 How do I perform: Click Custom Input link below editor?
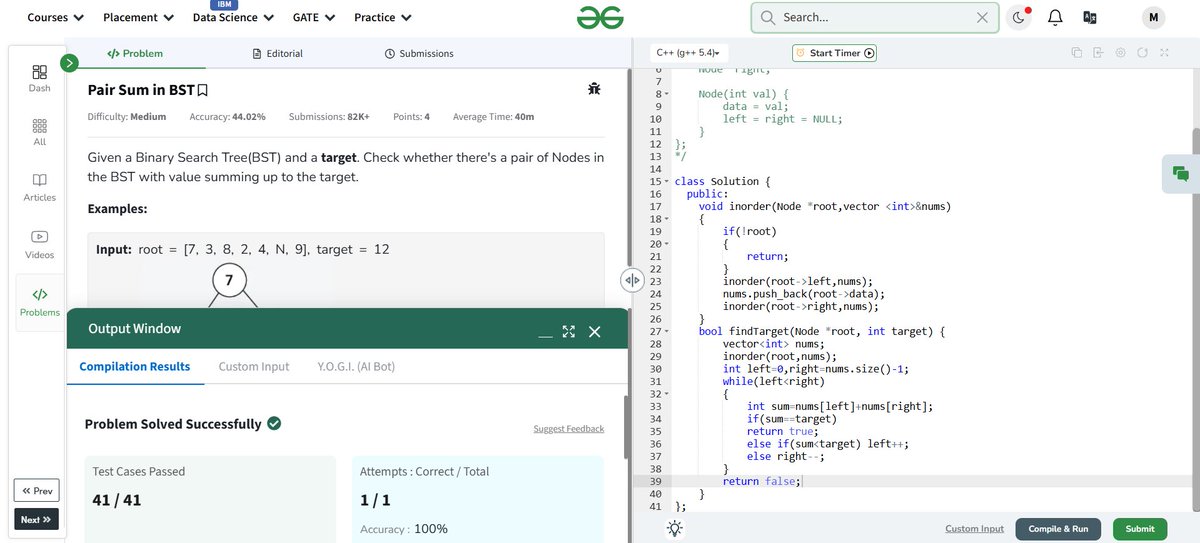click(974, 529)
